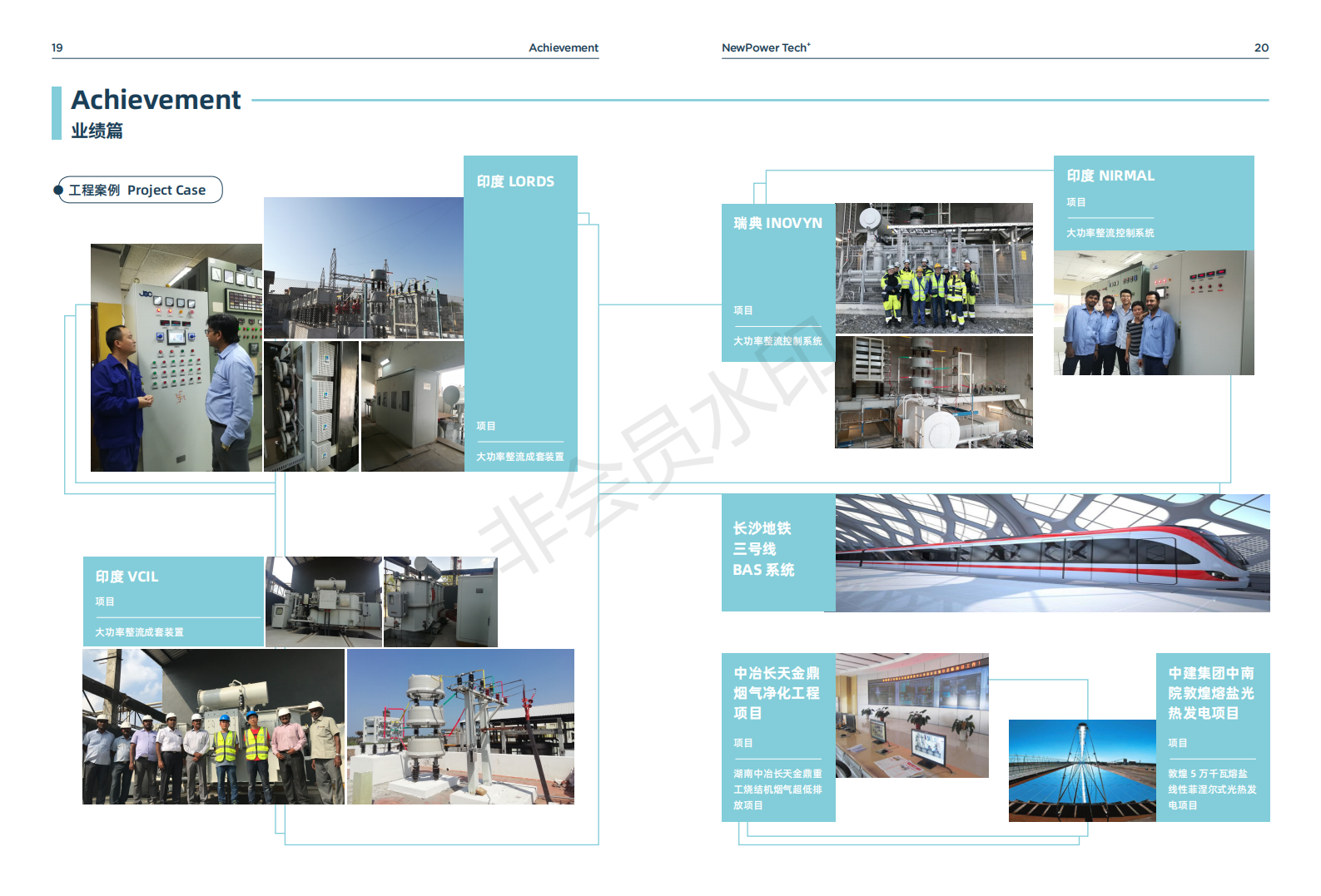The height and width of the screenshot is (896, 1321).
Task: Click '项目' label in NIRMAL card
Action: [x=1076, y=202]
